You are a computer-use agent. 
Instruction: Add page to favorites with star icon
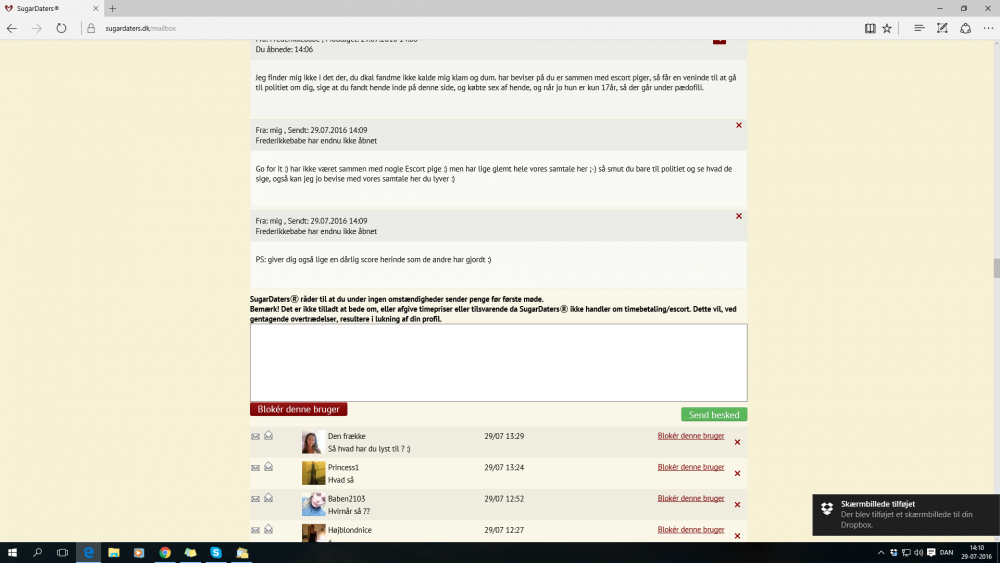(x=887, y=28)
